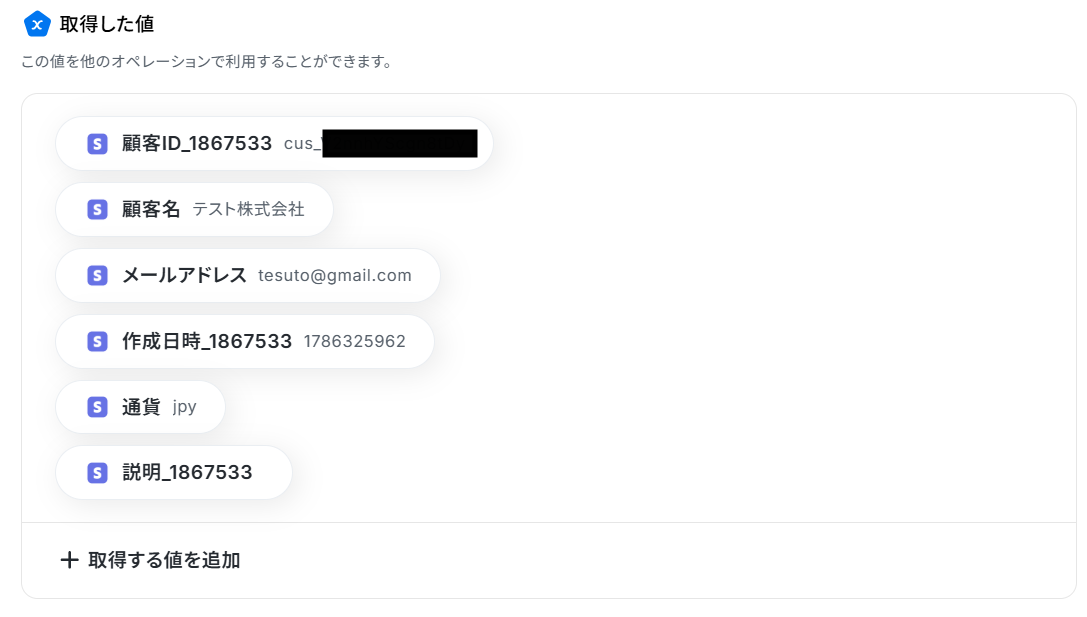This screenshot has height=617, width=1087.
Task: Click the Stripe icon in 顧客名 chip
Action: click(x=97, y=209)
